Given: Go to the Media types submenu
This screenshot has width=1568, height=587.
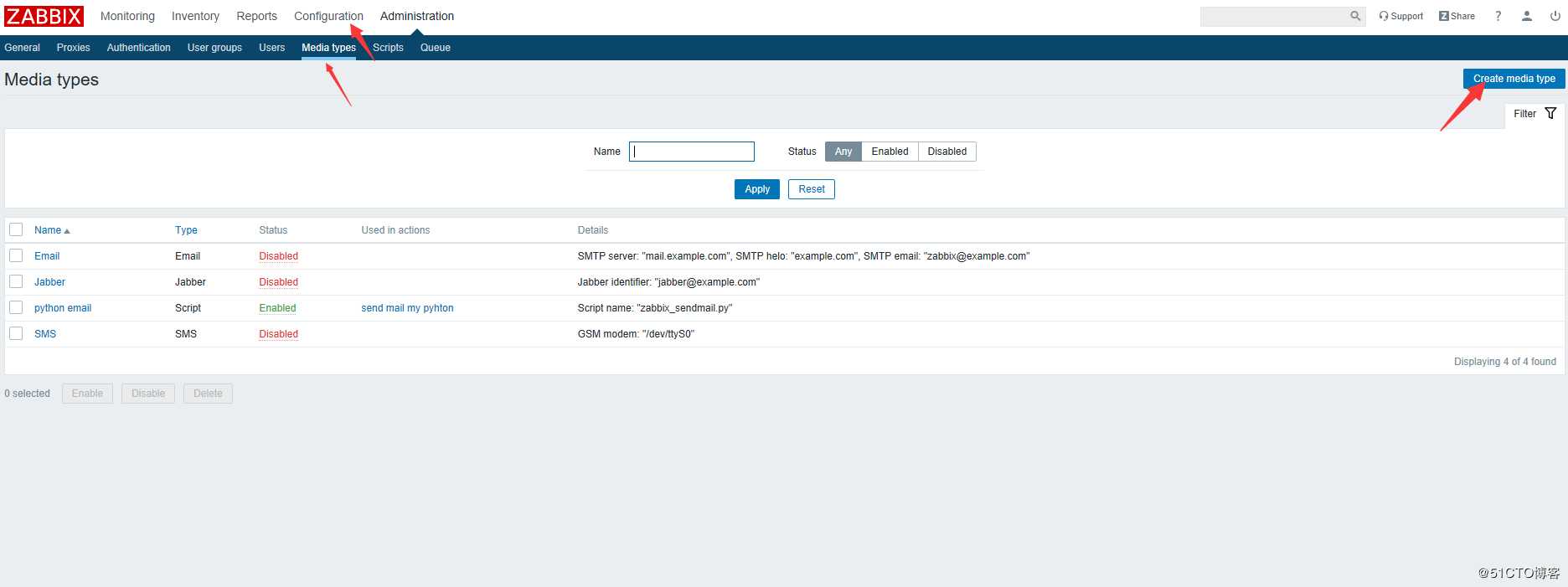Looking at the screenshot, I should (328, 48).
